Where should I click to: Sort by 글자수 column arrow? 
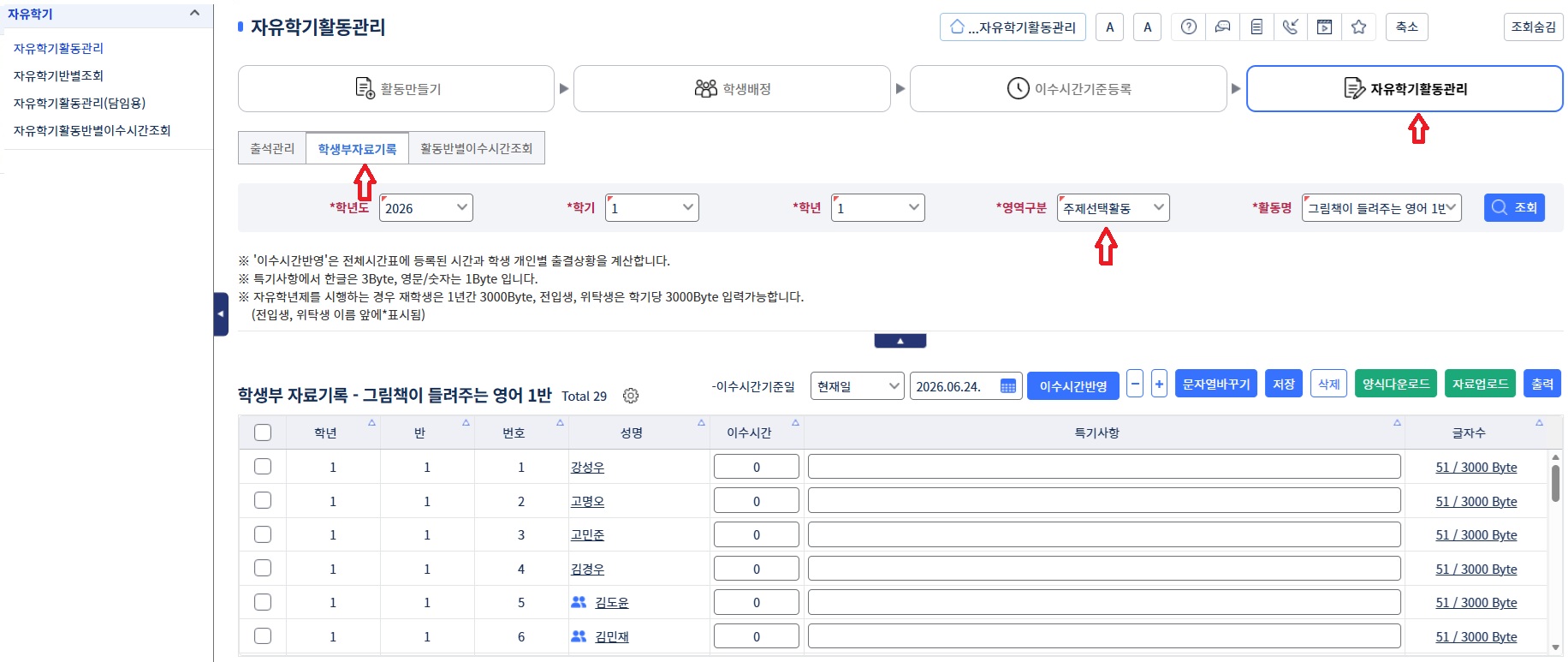tap(1539, 422)
